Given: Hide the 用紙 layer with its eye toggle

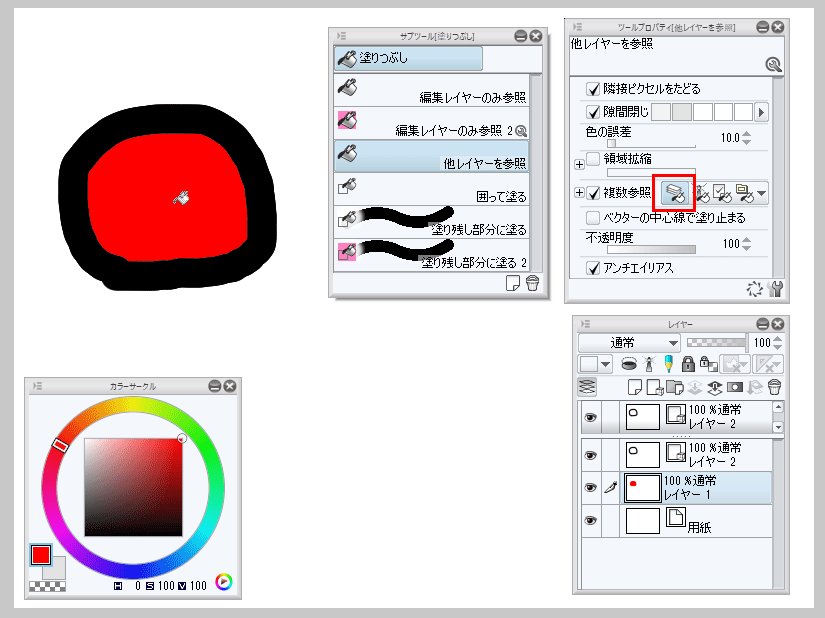Looking at the screenshot, I should 590,520.
